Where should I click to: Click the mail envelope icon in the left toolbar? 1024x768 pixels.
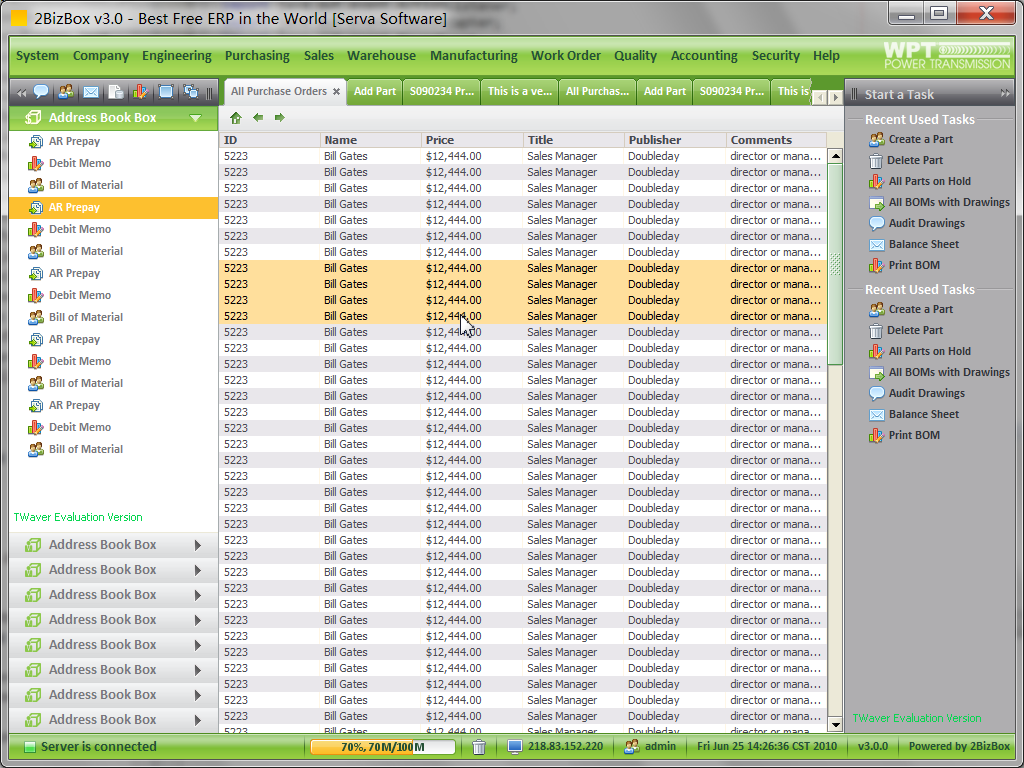[91, 92]
